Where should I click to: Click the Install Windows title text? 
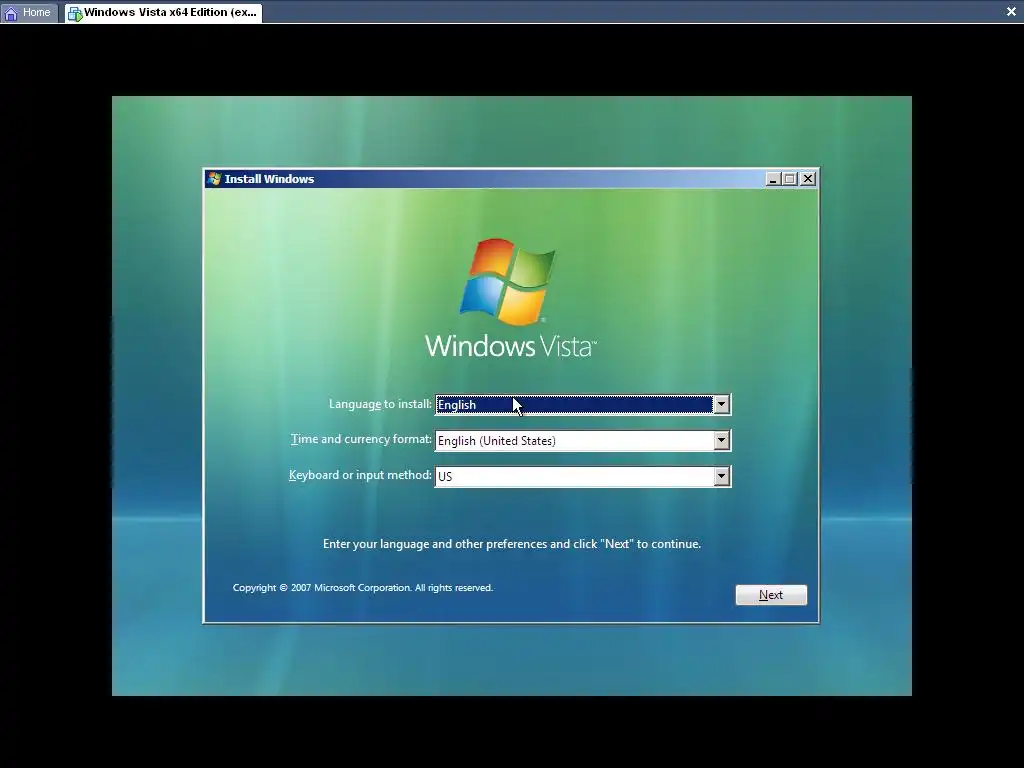tap(269, 179)
